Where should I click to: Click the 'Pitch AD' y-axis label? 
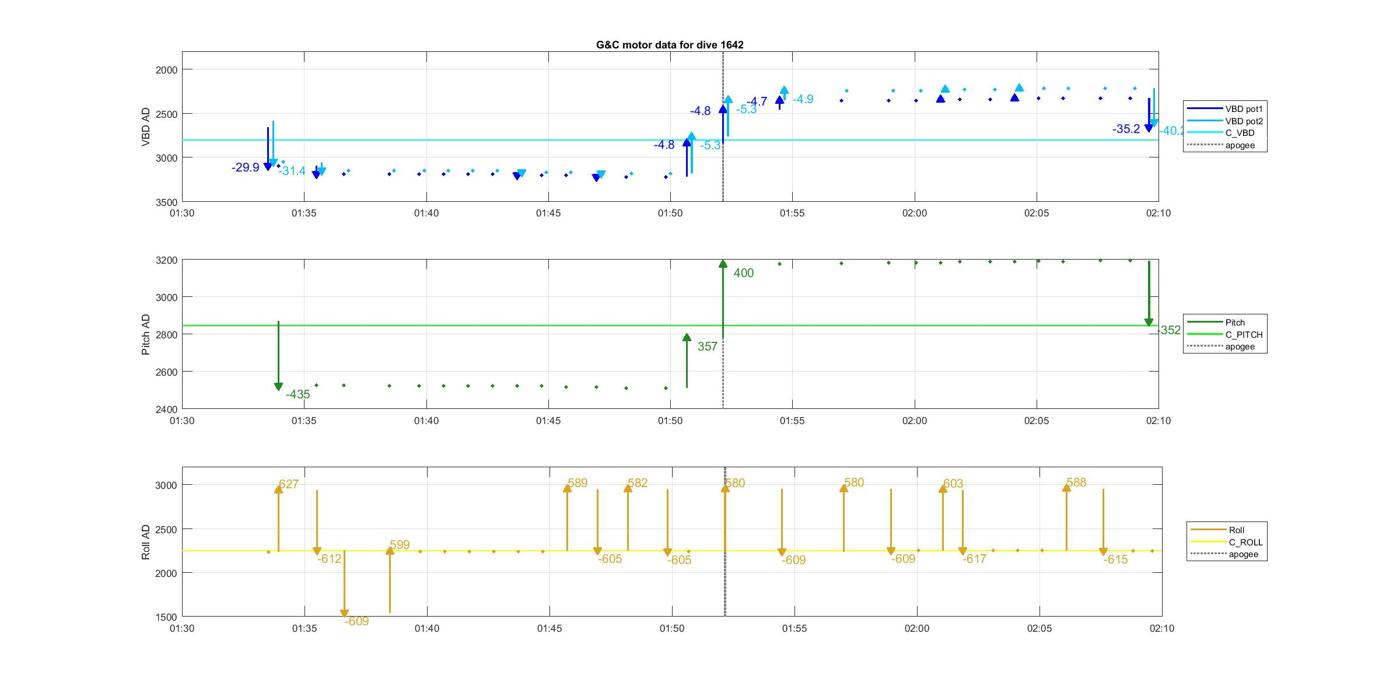(146, 334)
